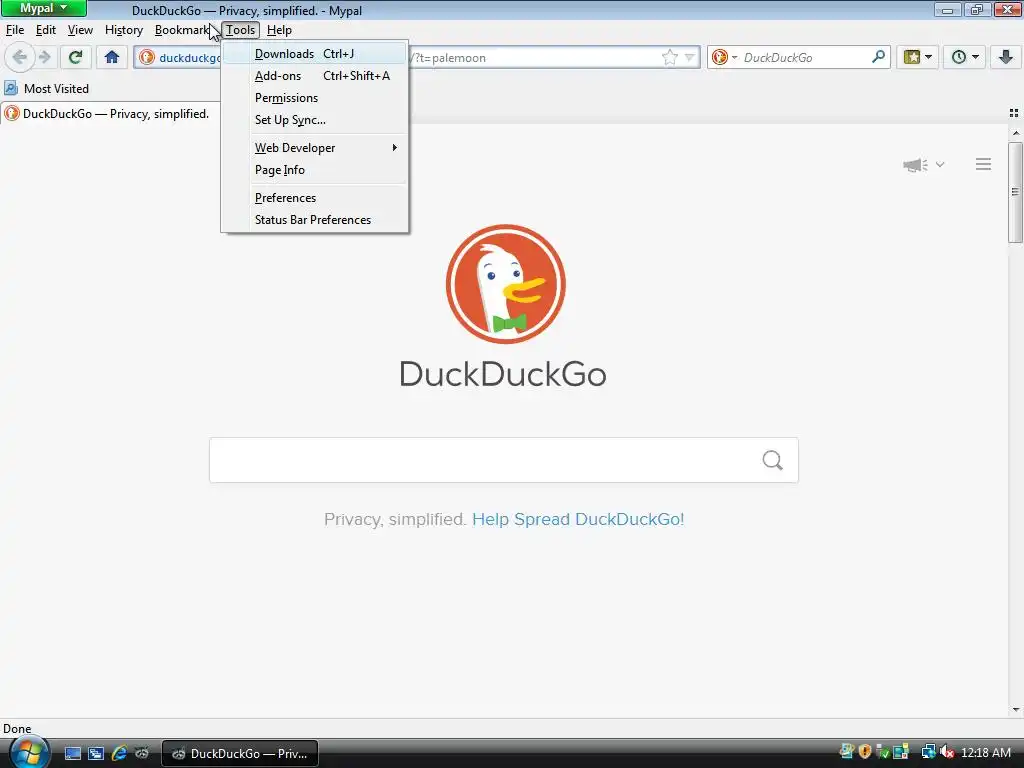Open the History menu
This screenshot has height=768, width=1024.
click(123, 30)
